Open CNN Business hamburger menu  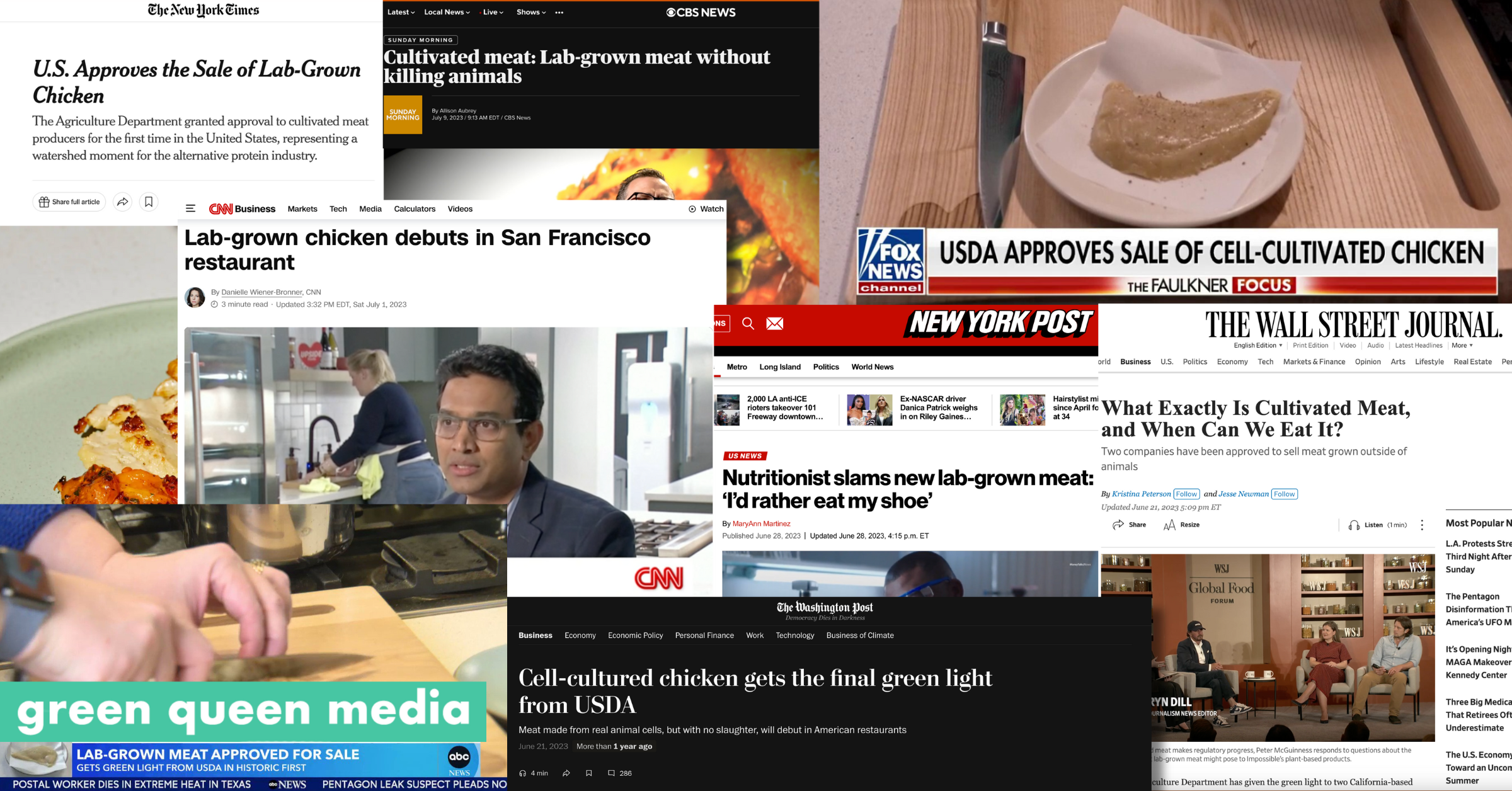[190, 208]
